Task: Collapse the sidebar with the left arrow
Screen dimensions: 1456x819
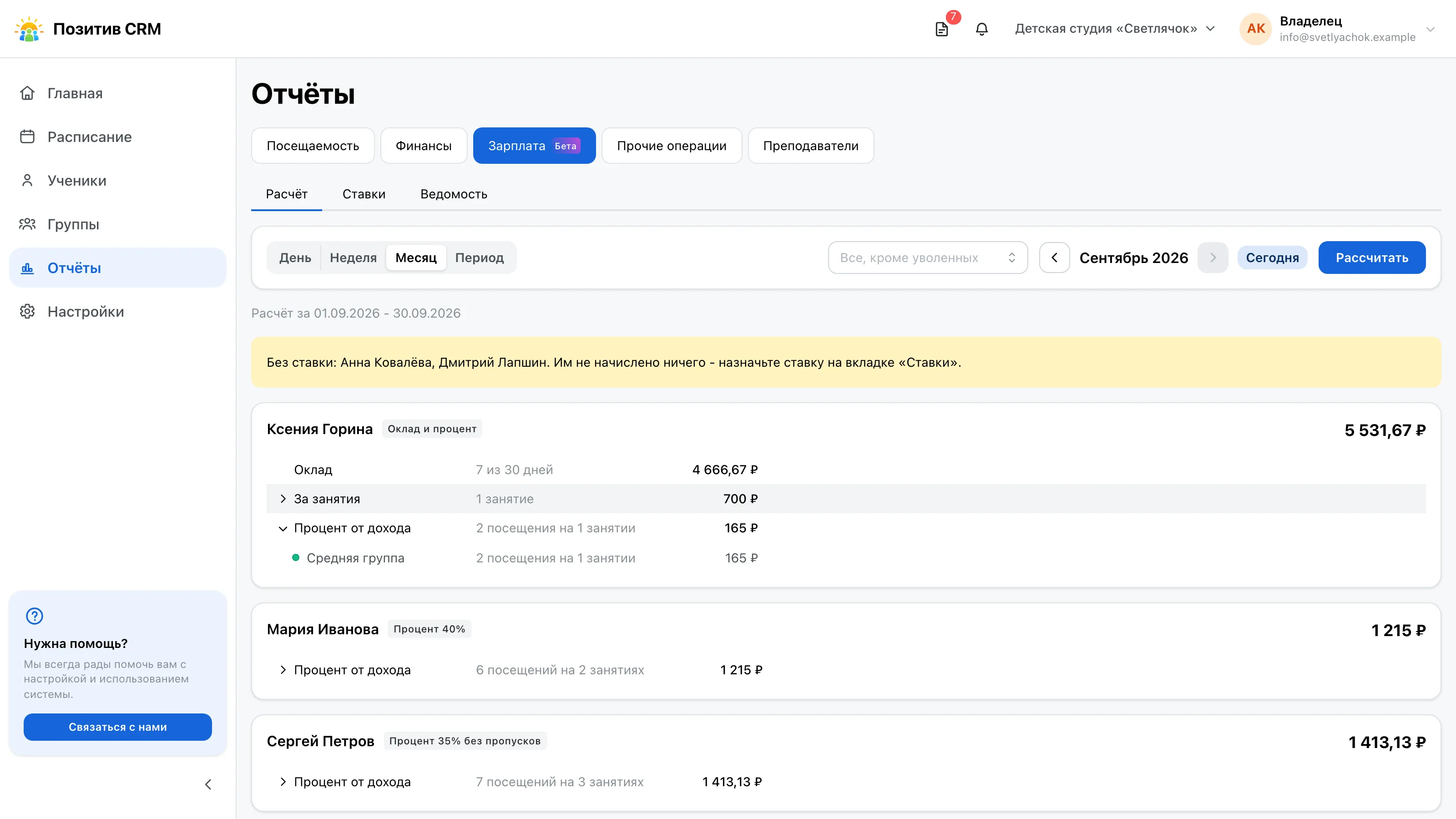Action: click(x=208, y=784)
